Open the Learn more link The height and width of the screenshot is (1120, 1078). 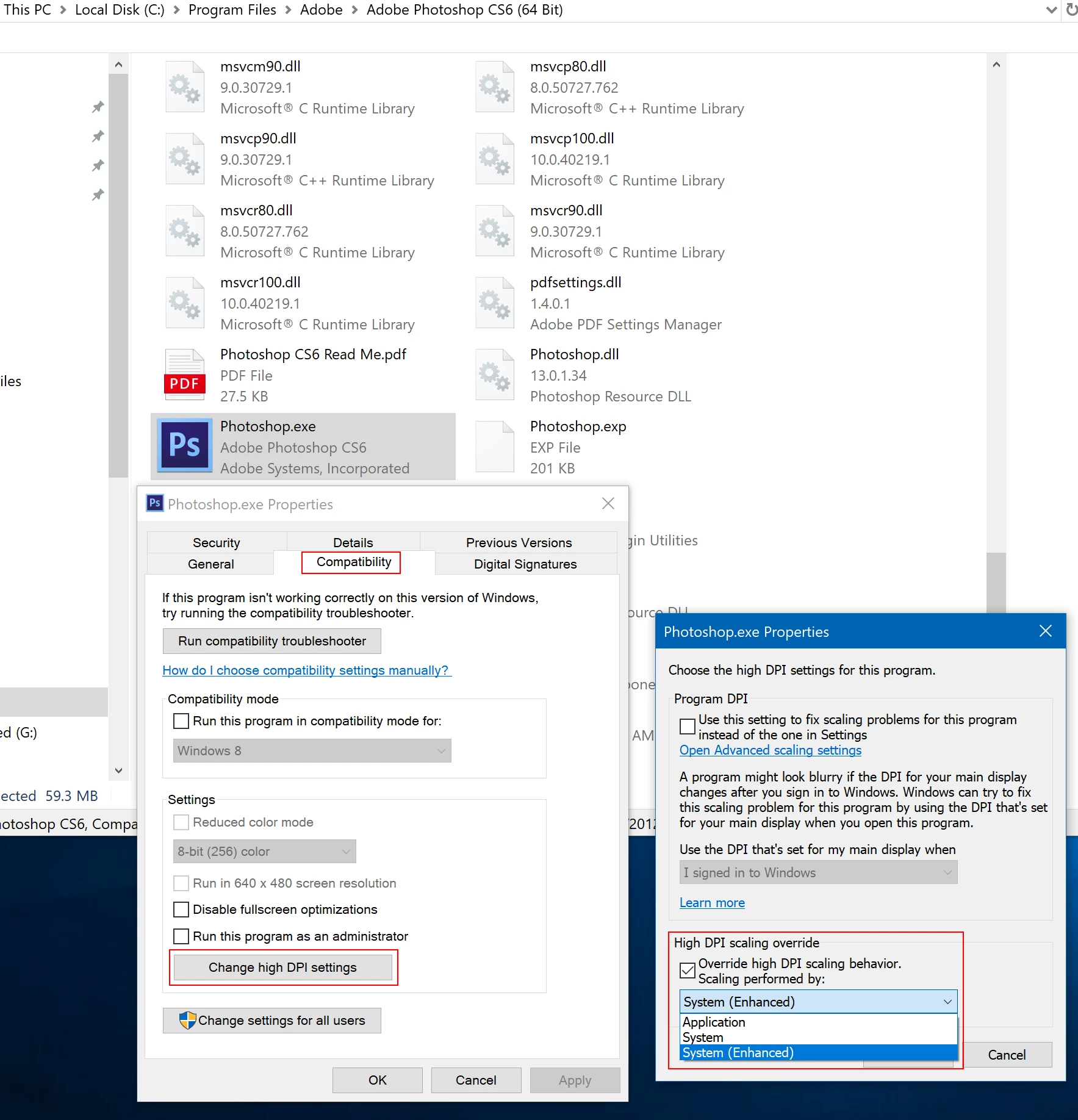click(x=713, y=903)
